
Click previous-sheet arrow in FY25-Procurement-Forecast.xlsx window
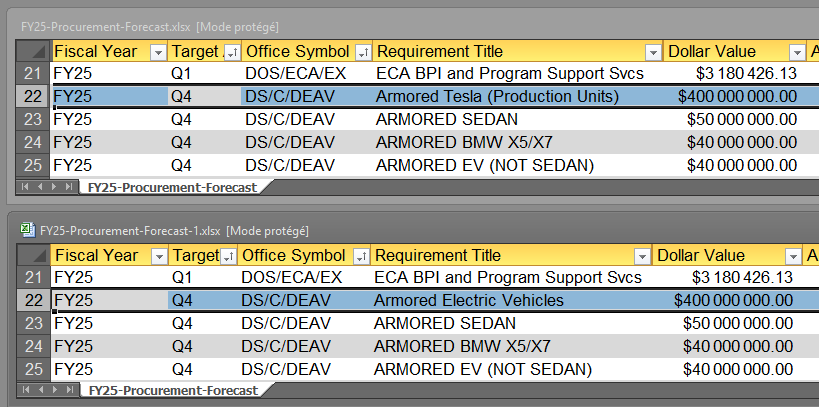[38, 186]
